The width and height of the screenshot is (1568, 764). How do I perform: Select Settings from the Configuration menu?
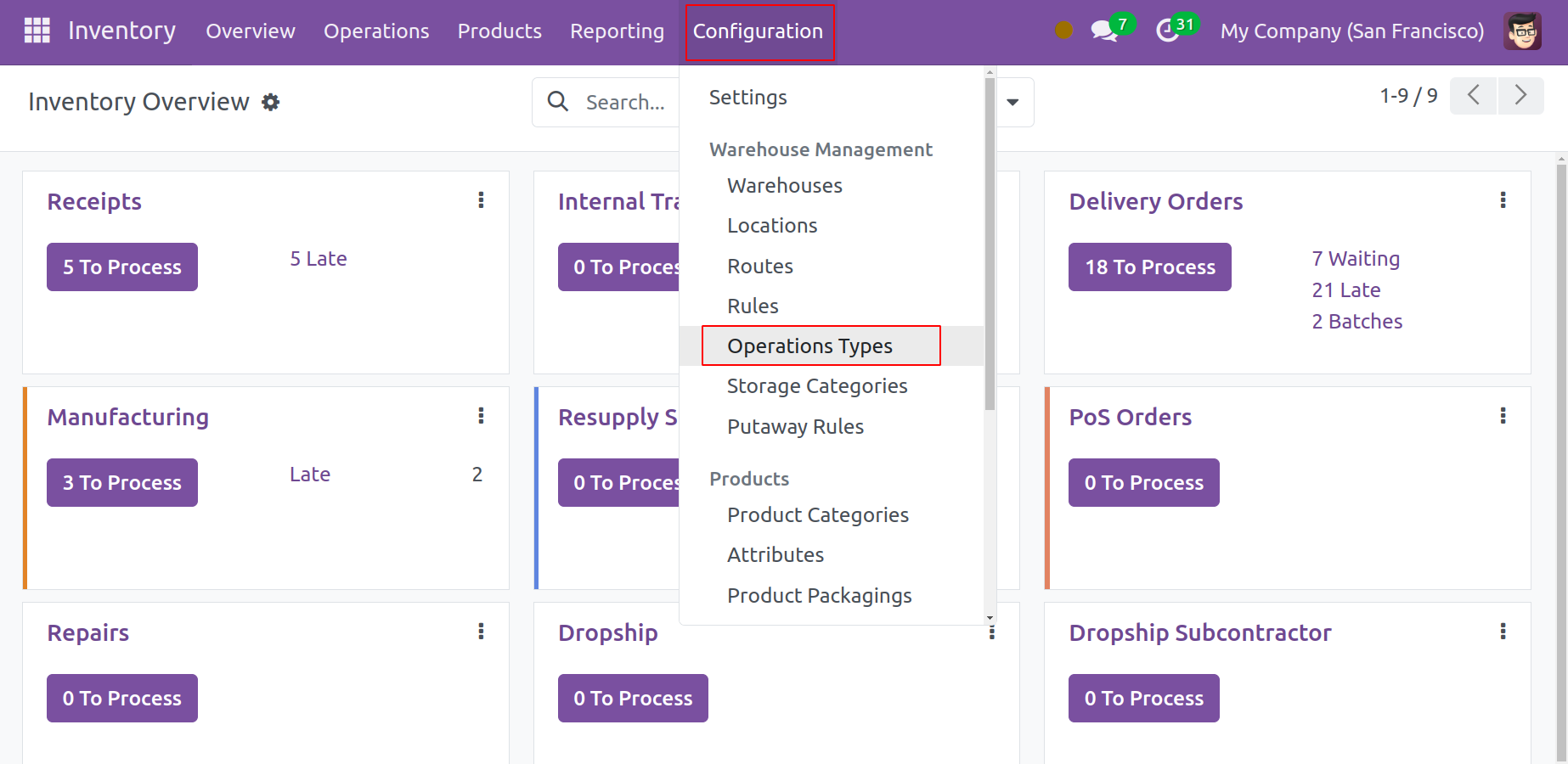[x=748, y=98]
